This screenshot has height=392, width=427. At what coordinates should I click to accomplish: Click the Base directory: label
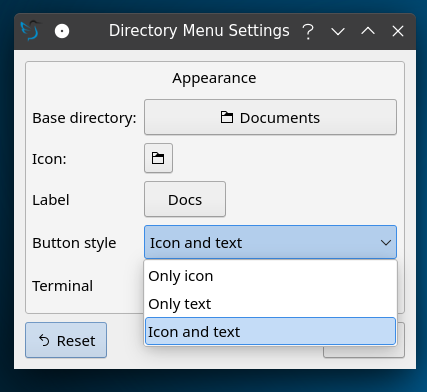84,118
